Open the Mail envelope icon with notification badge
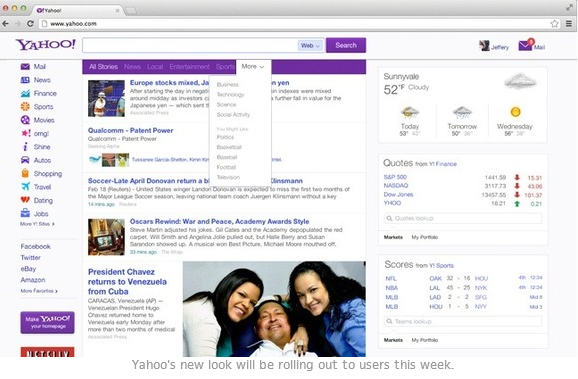578x379 pixels. (526, 45)
